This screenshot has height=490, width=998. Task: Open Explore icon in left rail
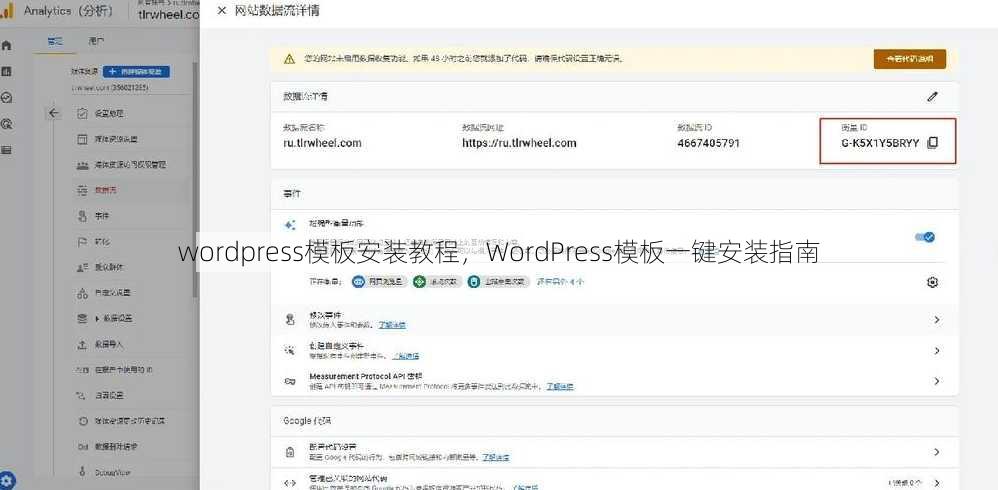click(x=6, y=97)
